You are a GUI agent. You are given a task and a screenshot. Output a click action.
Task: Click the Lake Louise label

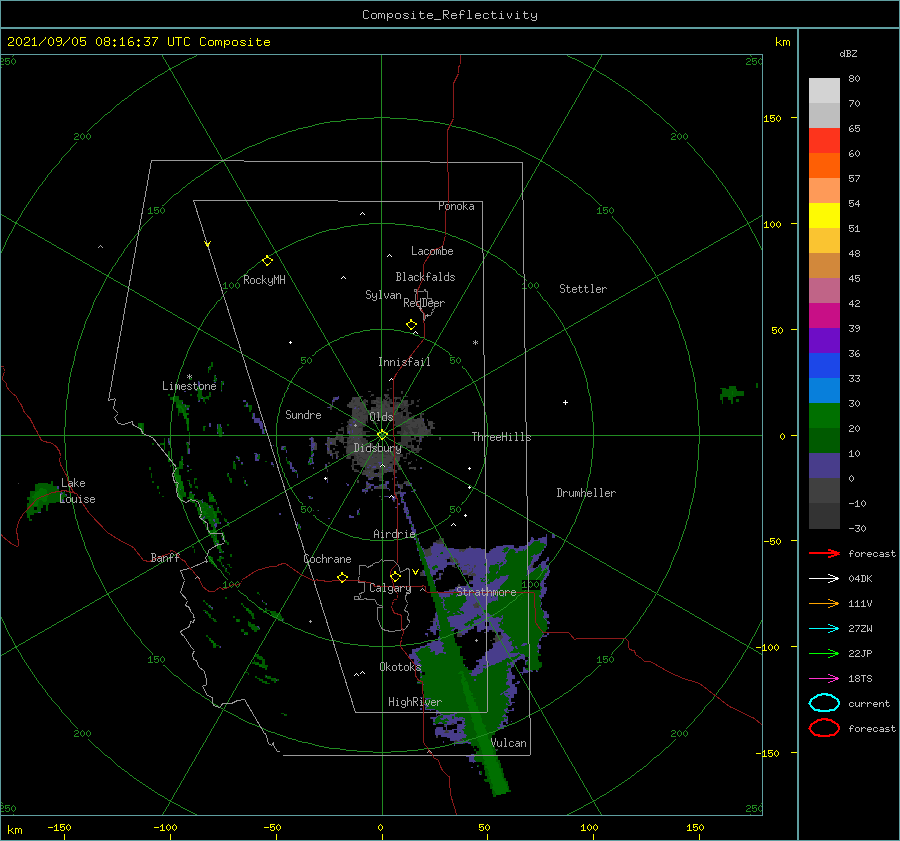[x=77, y=491]
